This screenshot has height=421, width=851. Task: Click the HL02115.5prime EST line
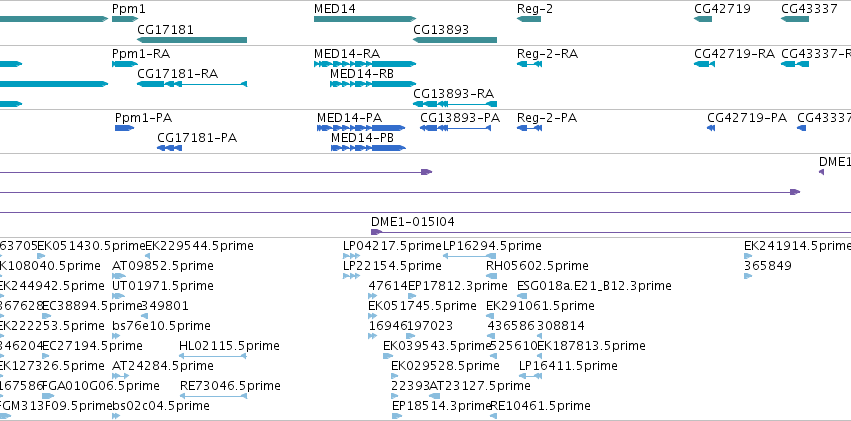click(213, 356)
